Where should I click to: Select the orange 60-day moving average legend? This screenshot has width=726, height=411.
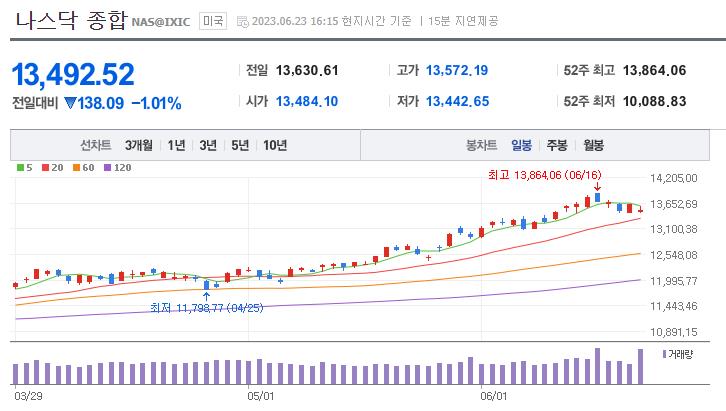pos(83,167)
